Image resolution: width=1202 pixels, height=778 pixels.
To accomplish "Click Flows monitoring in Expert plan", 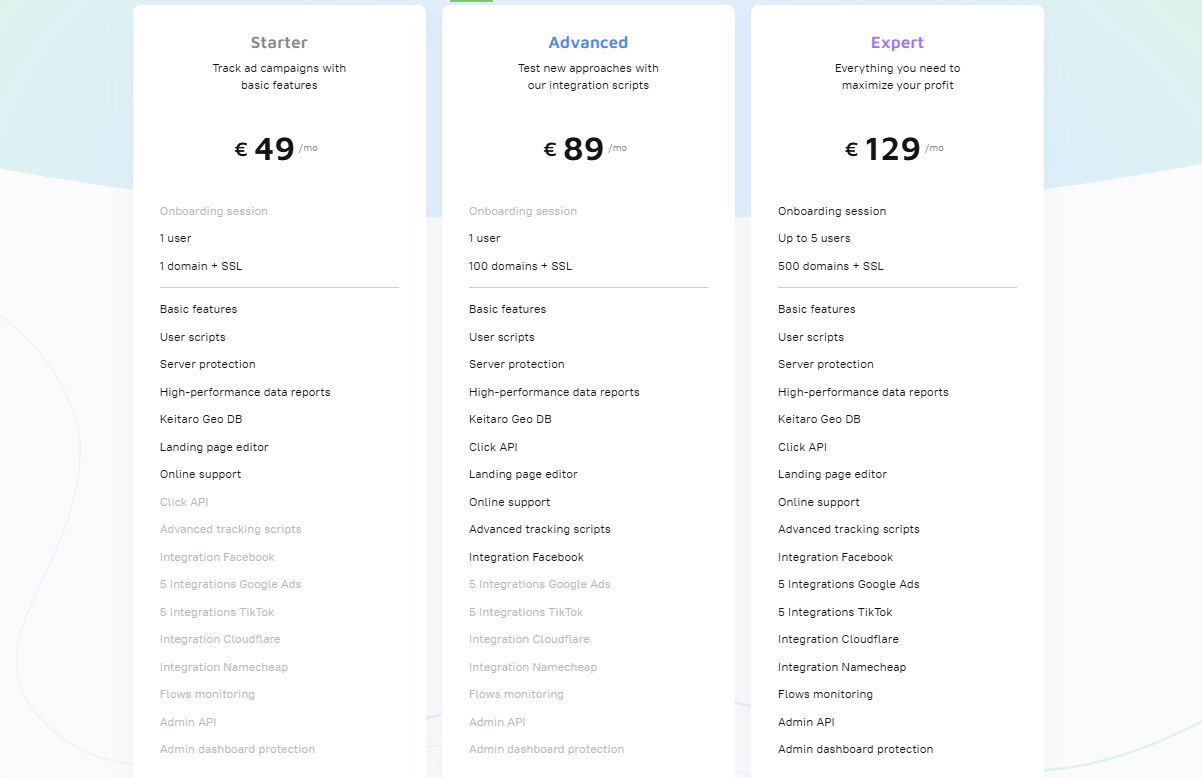I will pyautogui.click(x=825, y=694).
